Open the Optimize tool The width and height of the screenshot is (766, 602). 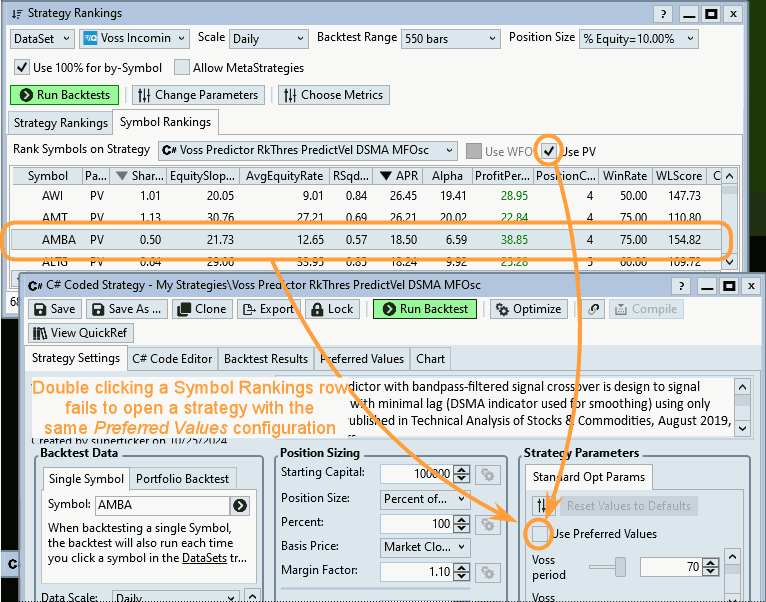527,309
